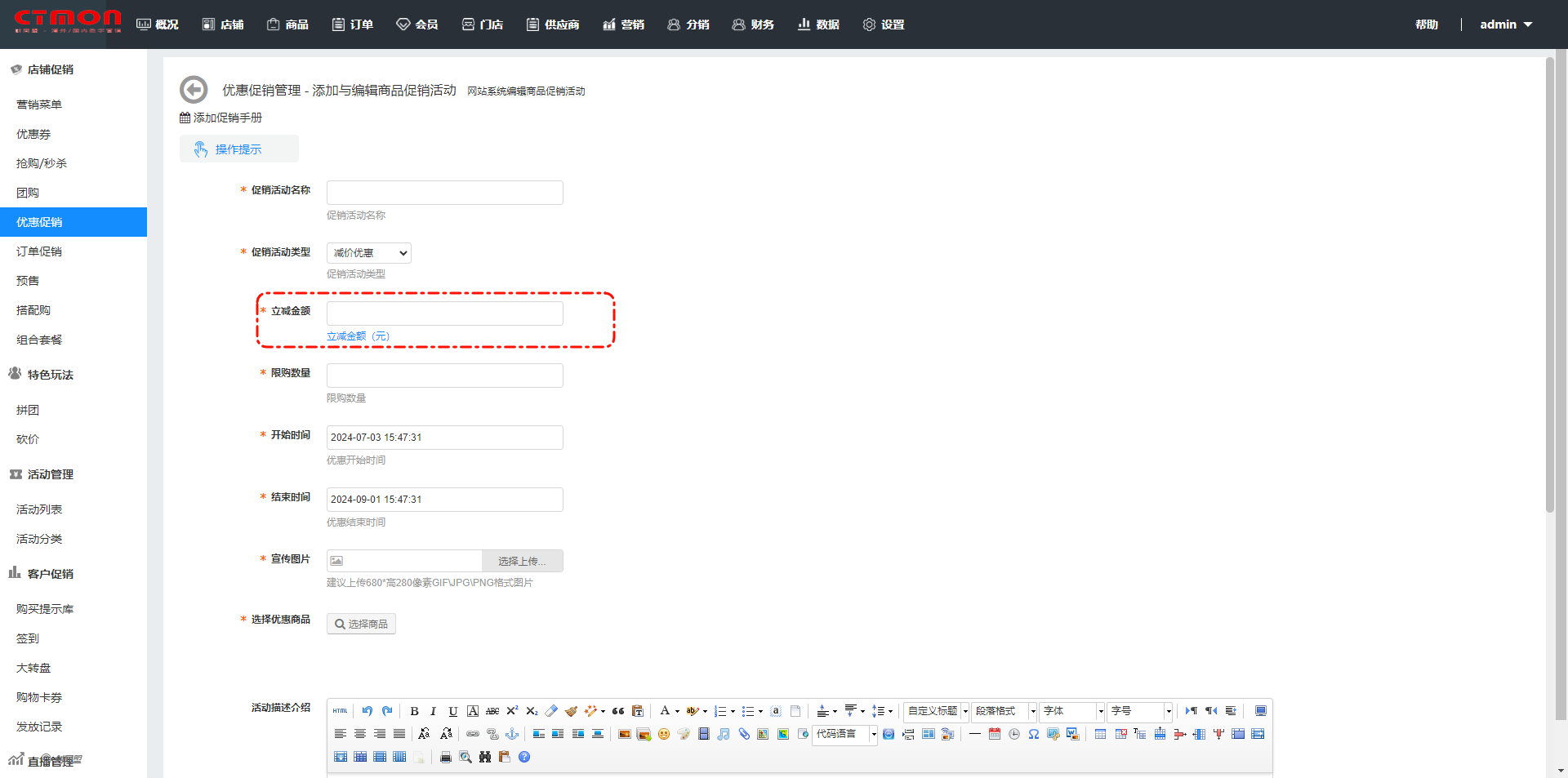Open the 促销活动类型 dropdown
The width and height of the screenshot is (1568, 778).
[x=369, y=253]
